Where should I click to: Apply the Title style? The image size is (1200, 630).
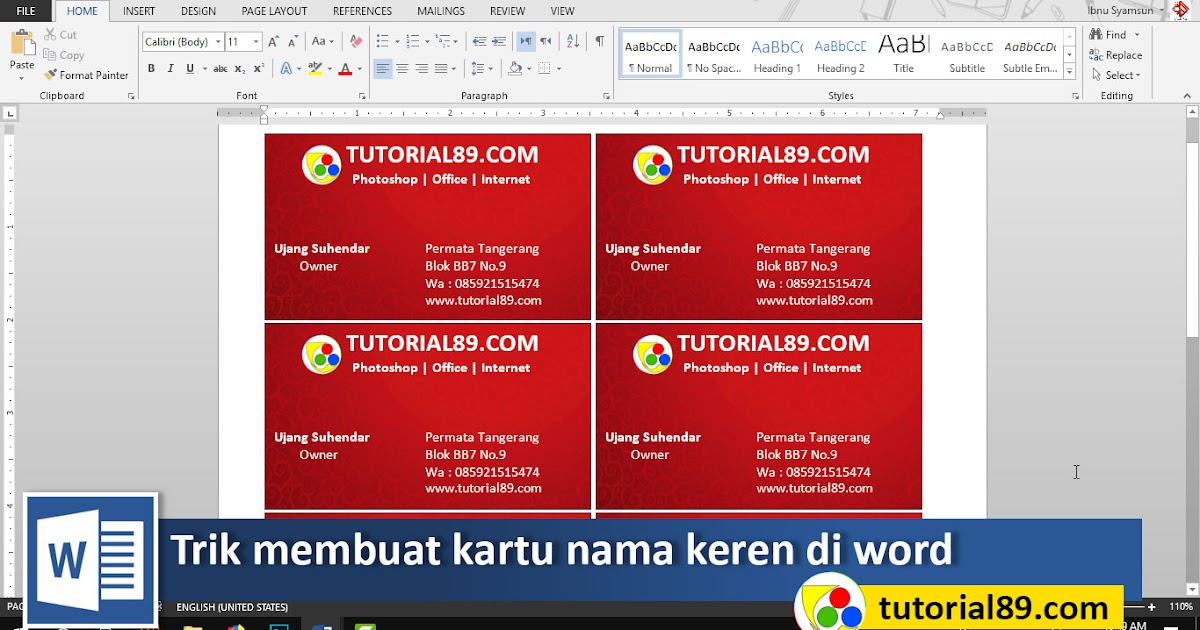tap(903, 55)
